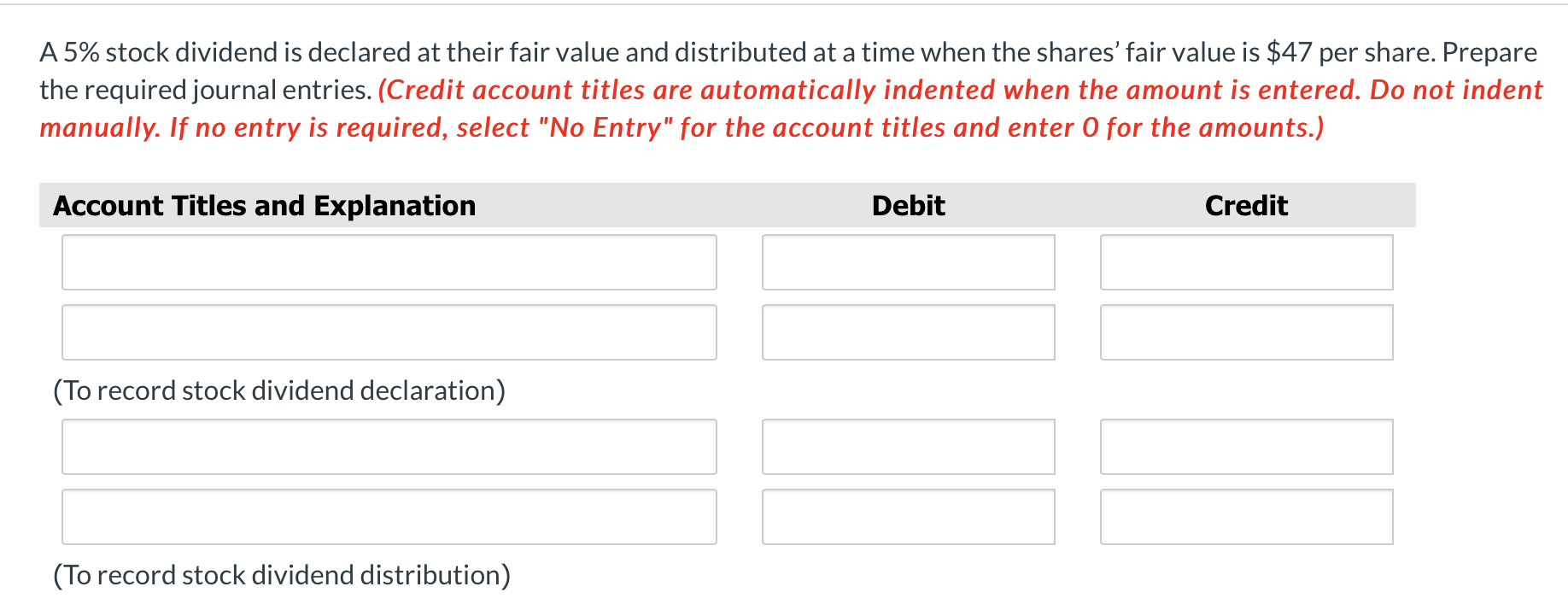The width and height of the screenshot is (1568, 610).
Task: Click the second Credit amount field
Action: pyautogui.click(x=1246, y=331)
